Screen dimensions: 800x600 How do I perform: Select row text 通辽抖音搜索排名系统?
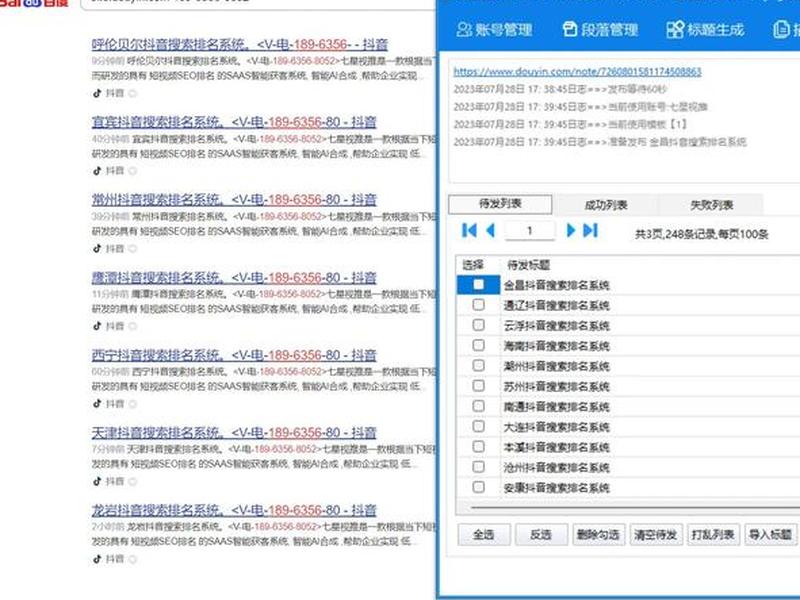[557, 305]
